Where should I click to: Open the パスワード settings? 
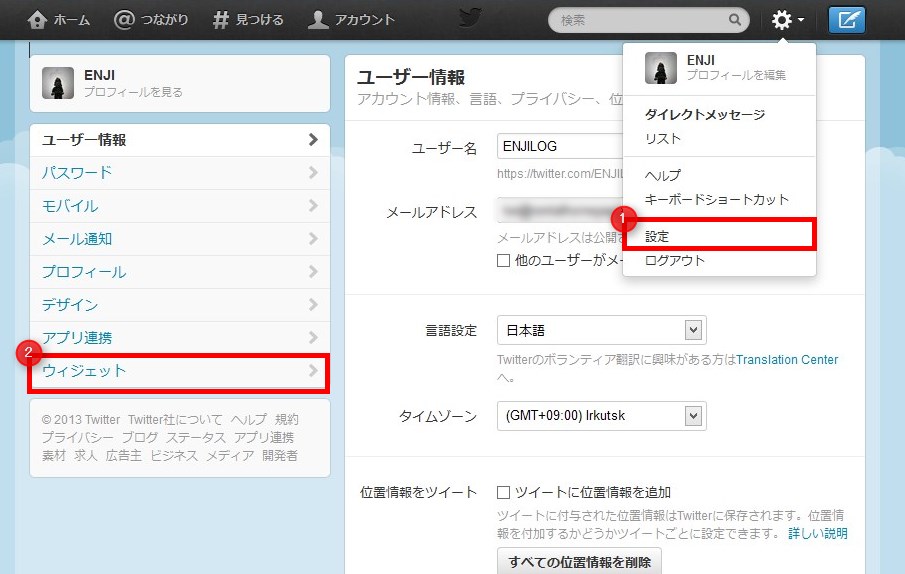(179, 173)
